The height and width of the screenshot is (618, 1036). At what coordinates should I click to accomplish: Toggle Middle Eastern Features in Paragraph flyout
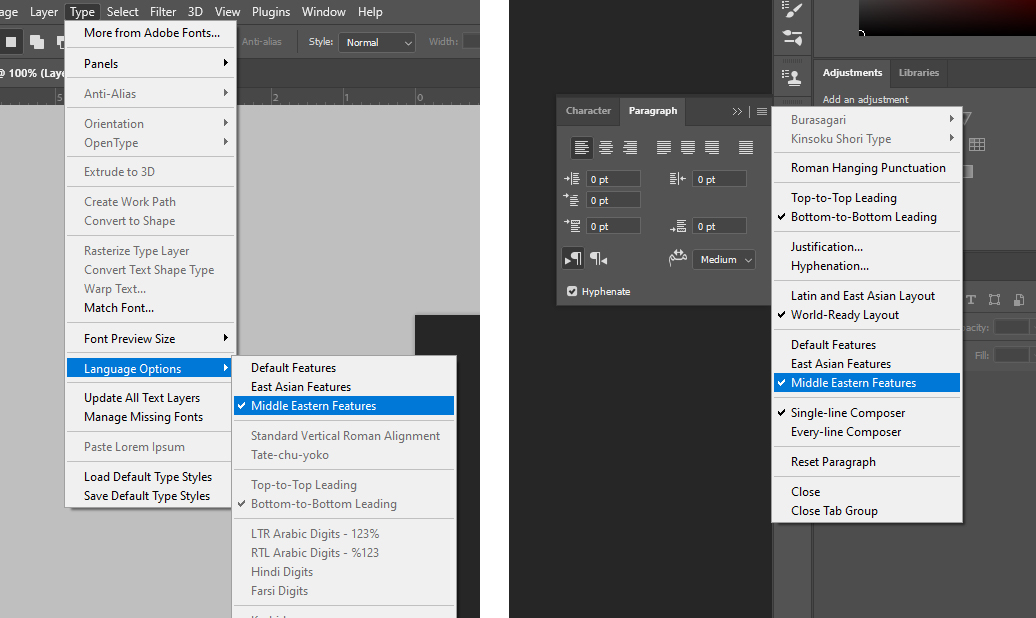(x=867, y=383)
